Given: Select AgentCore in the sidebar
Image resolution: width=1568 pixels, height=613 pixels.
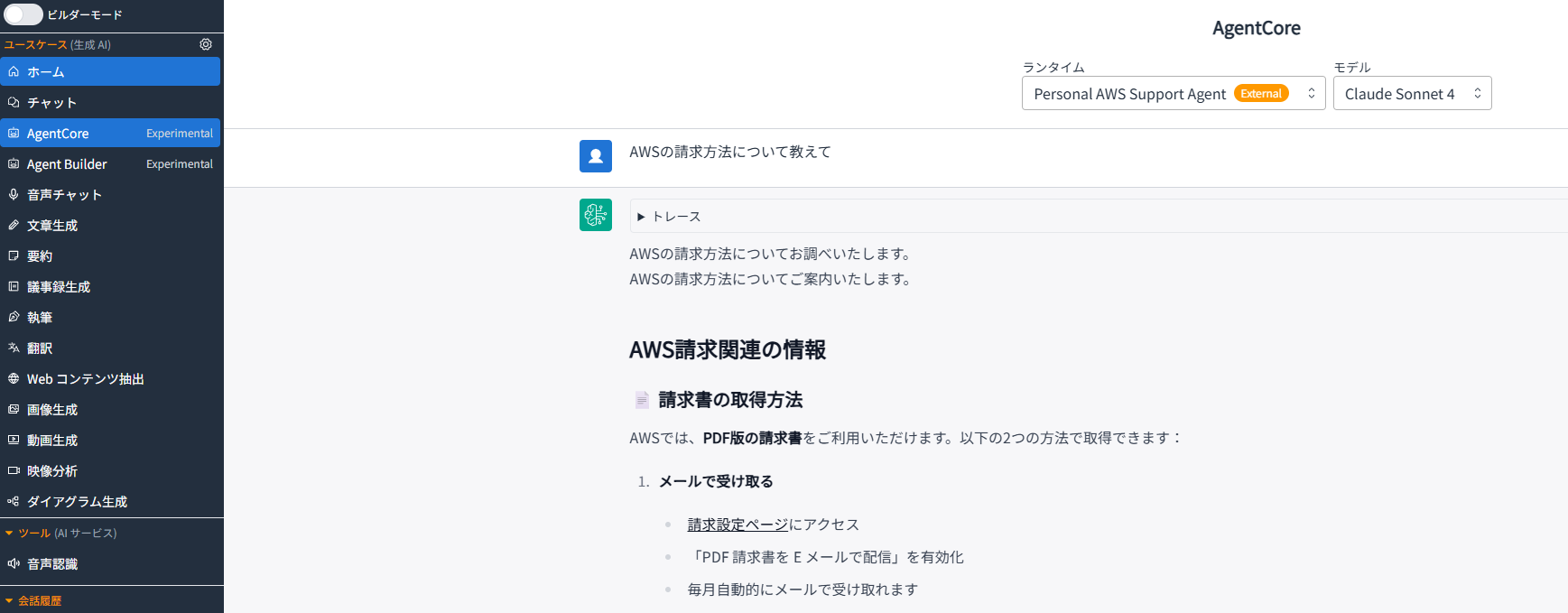Looking at the screenshot, I should click(110, 133).
